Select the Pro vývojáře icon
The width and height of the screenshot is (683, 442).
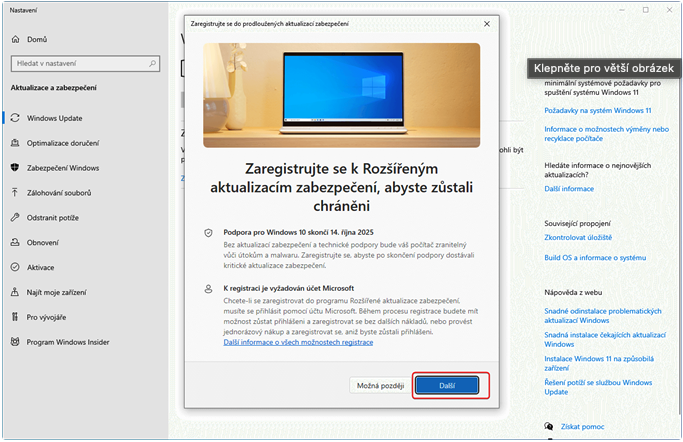click(15, 317)
